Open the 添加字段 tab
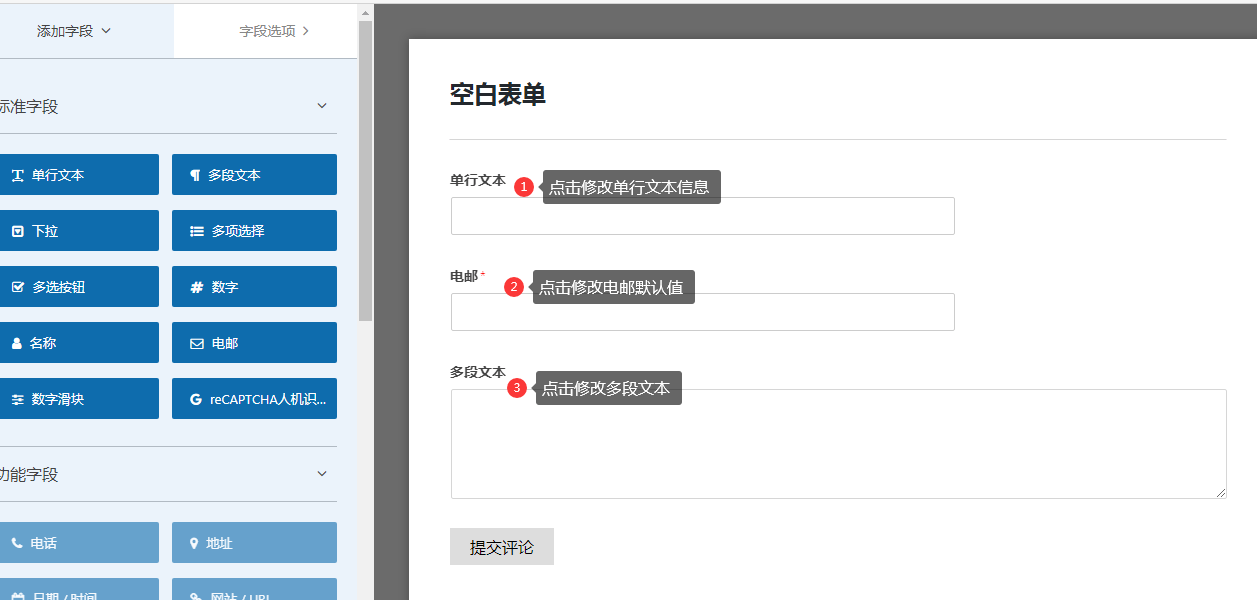This screenshot has width=1257, height=600. (74, 31)
